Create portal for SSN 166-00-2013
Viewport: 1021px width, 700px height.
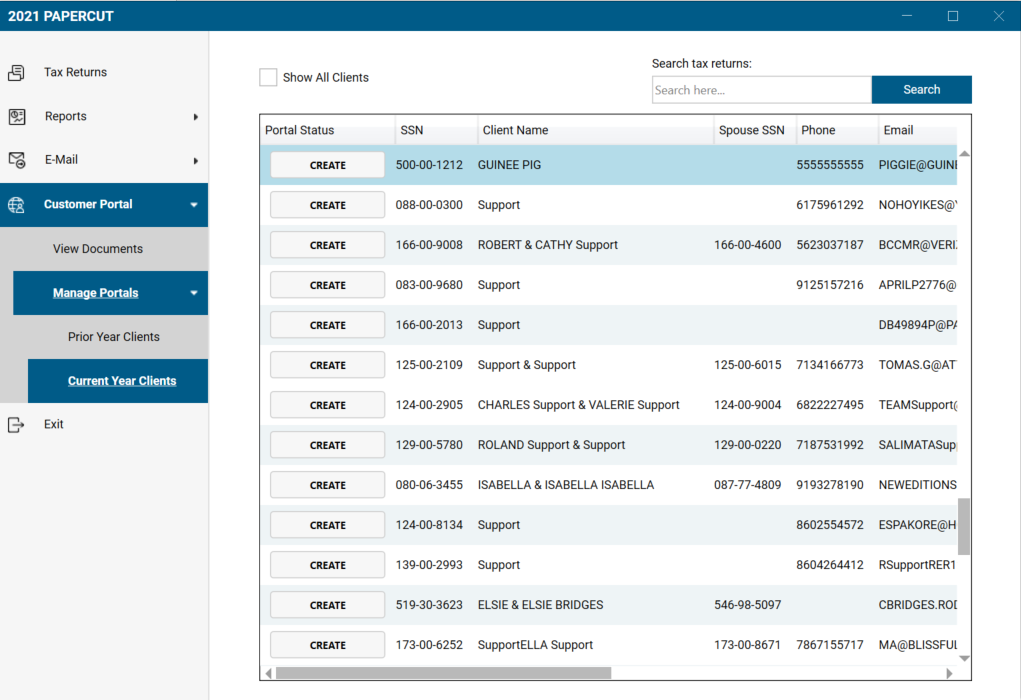pyautogui.click(x=328, y=326)
